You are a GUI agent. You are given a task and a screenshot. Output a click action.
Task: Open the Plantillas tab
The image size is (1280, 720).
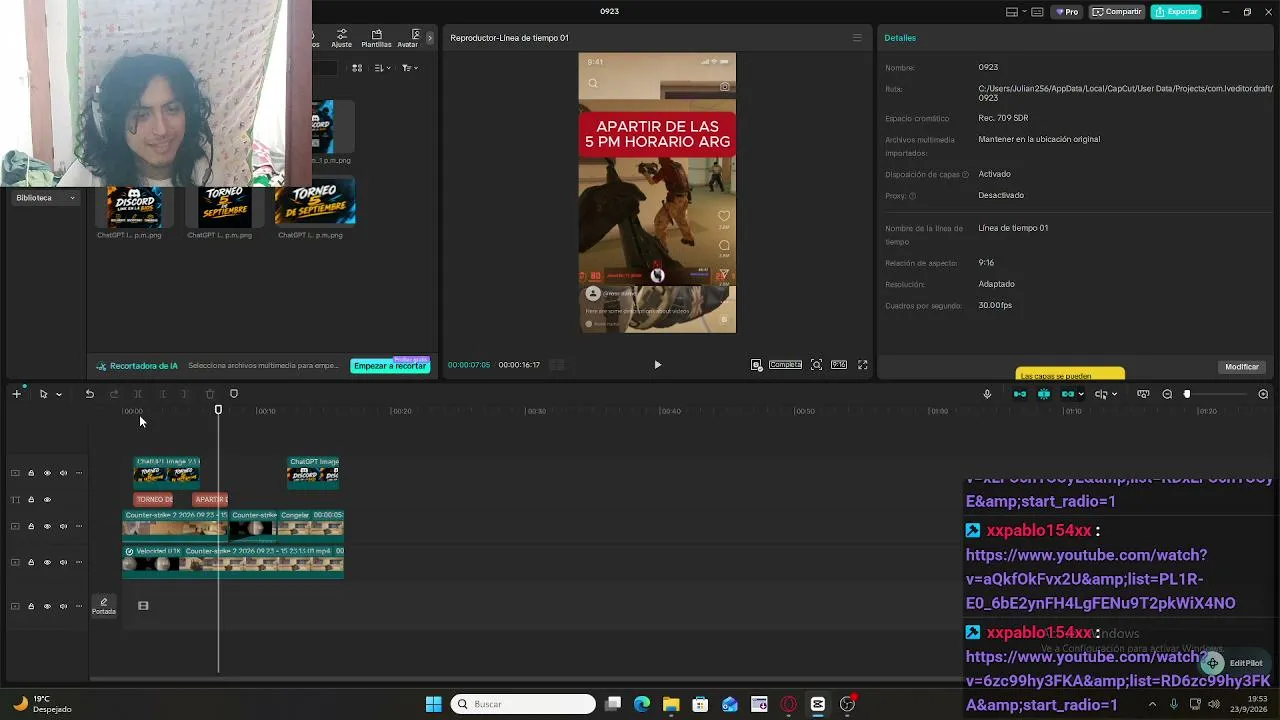pos(376,38)
